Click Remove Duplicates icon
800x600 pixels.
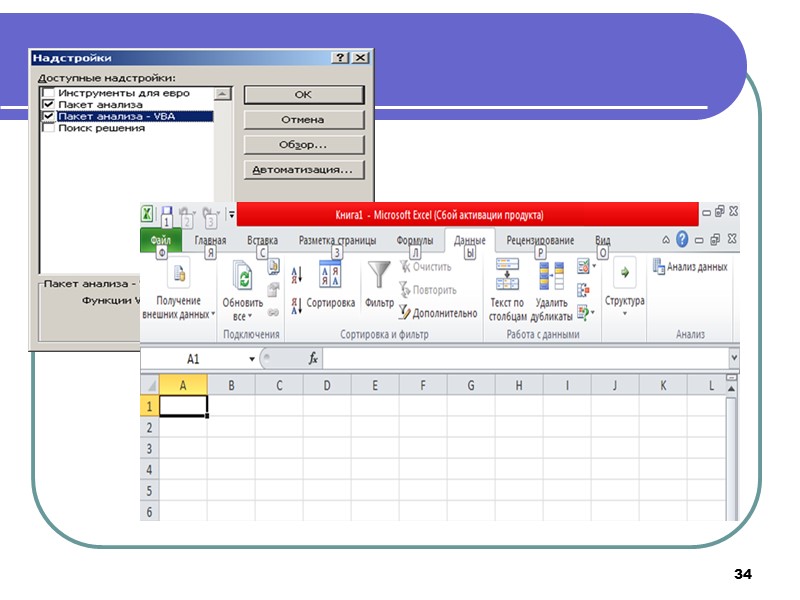point(552,276)
